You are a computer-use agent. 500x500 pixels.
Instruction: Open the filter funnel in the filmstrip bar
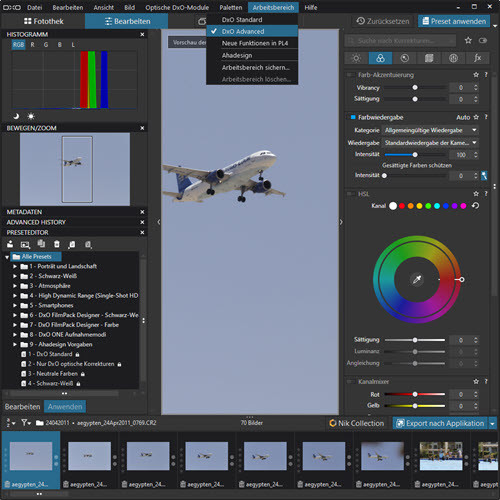point(26,423)
